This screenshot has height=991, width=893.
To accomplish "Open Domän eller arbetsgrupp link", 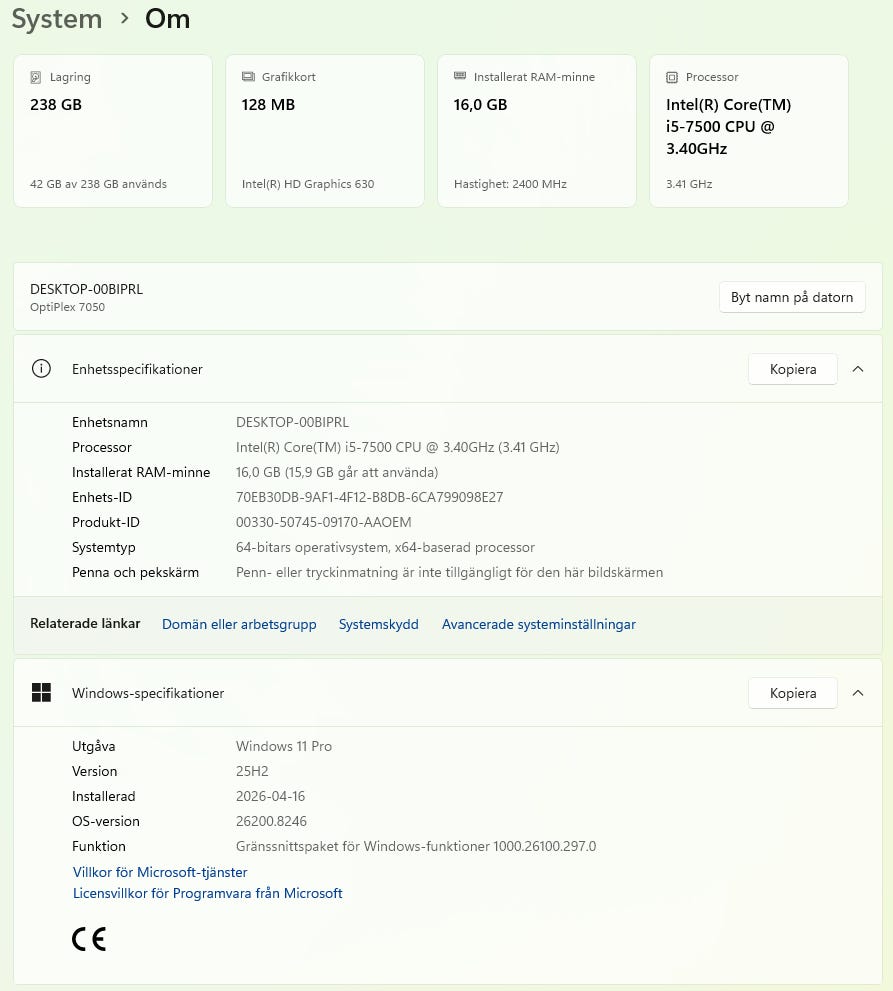I will 239,624.
